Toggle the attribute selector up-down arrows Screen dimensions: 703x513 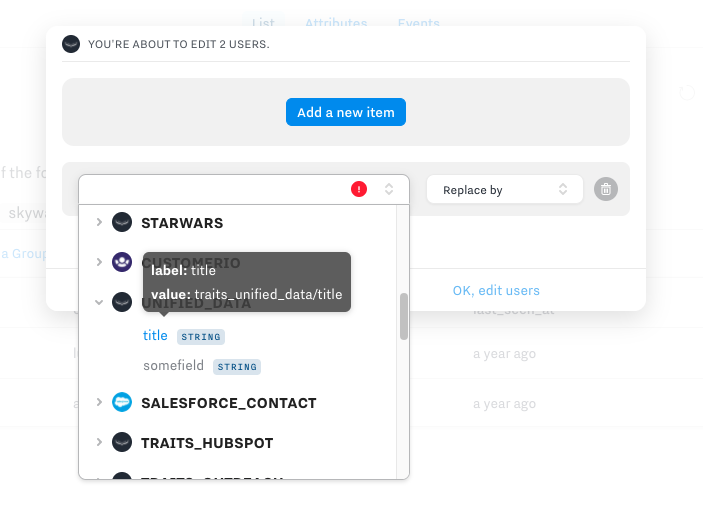(x=389, y=189)
